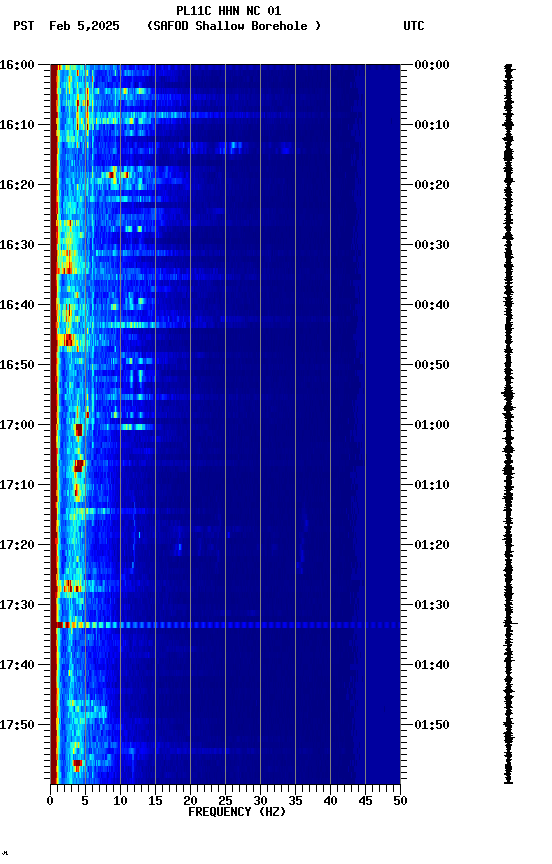Click the 00:00 UTC time label
Image resolution: width=552 pixels, height=864 pixels.
coord(432,64)
